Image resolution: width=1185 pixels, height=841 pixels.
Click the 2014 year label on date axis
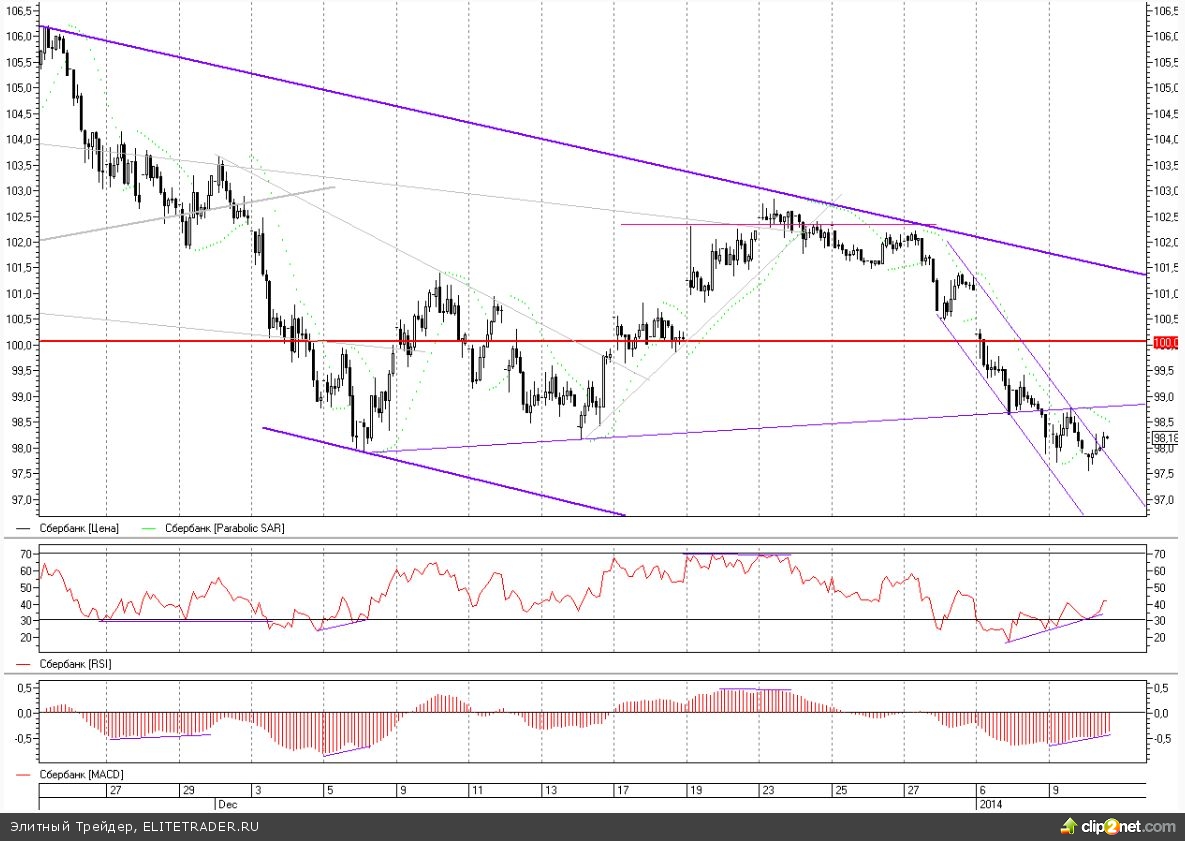[x=989, y=803]
